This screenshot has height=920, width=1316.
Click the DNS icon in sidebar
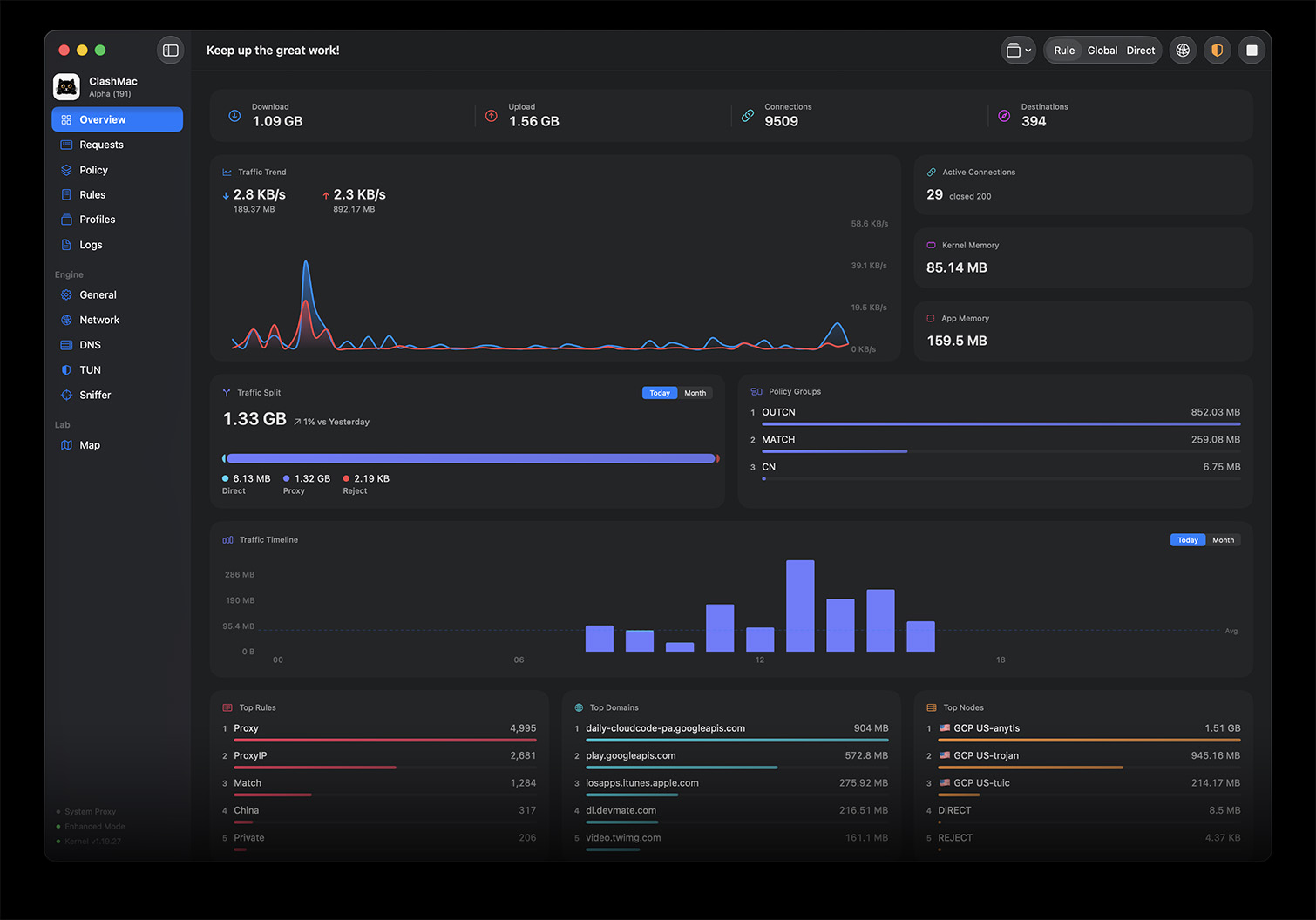(x=66, y=345)
